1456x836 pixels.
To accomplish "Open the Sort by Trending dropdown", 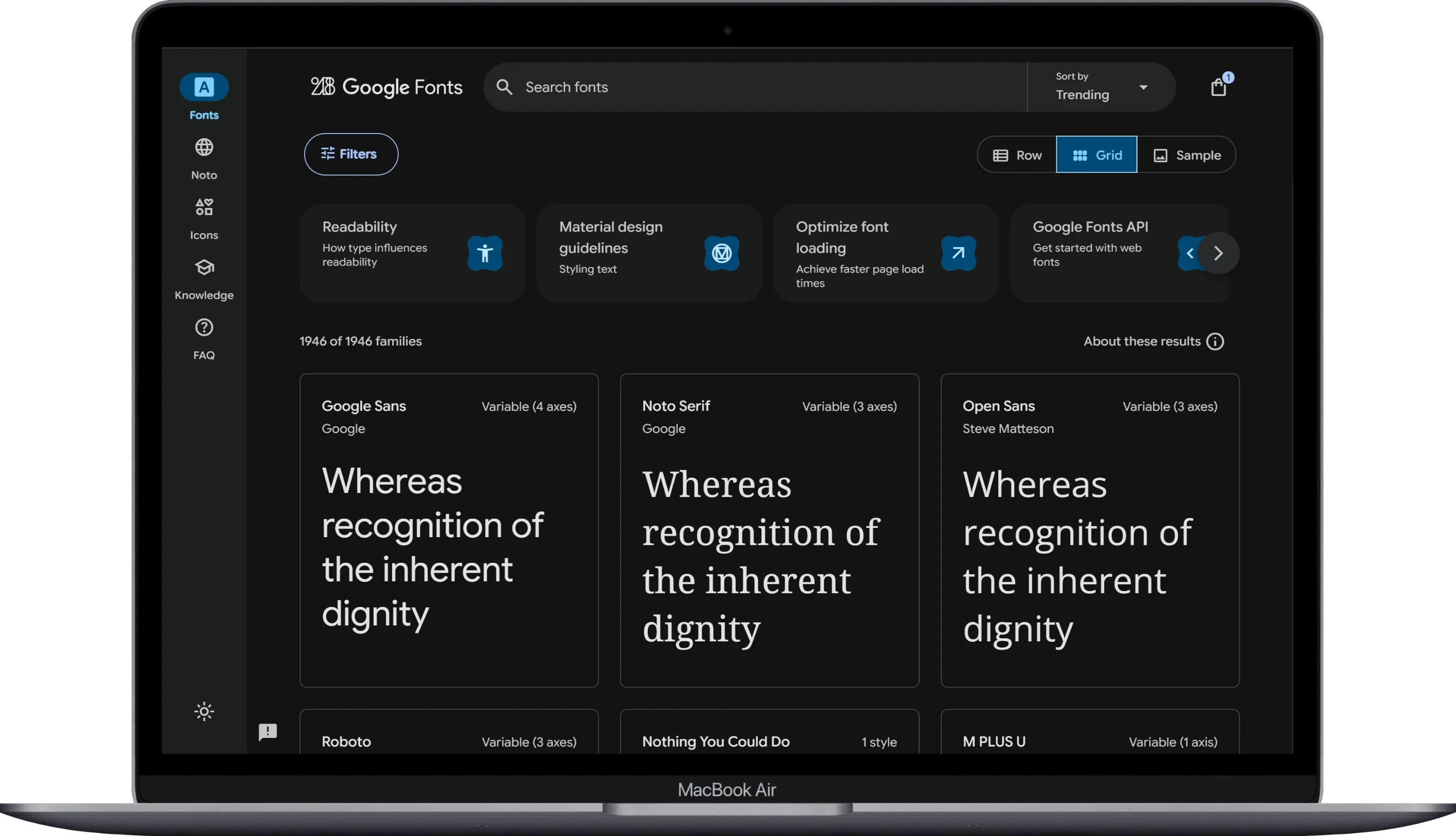I will [1101, 87].
